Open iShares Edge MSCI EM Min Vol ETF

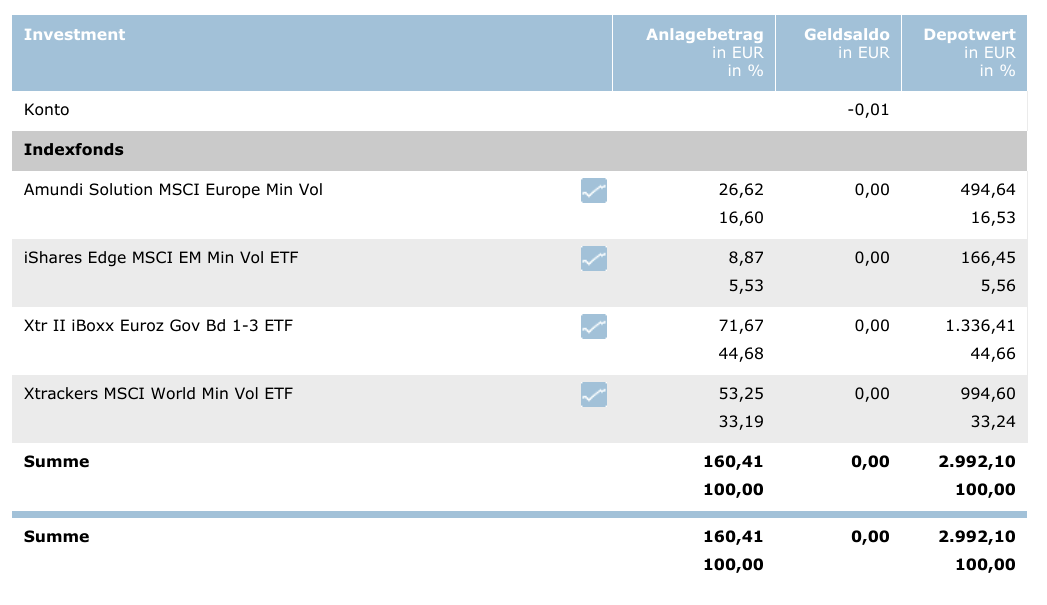pos(161,258)
